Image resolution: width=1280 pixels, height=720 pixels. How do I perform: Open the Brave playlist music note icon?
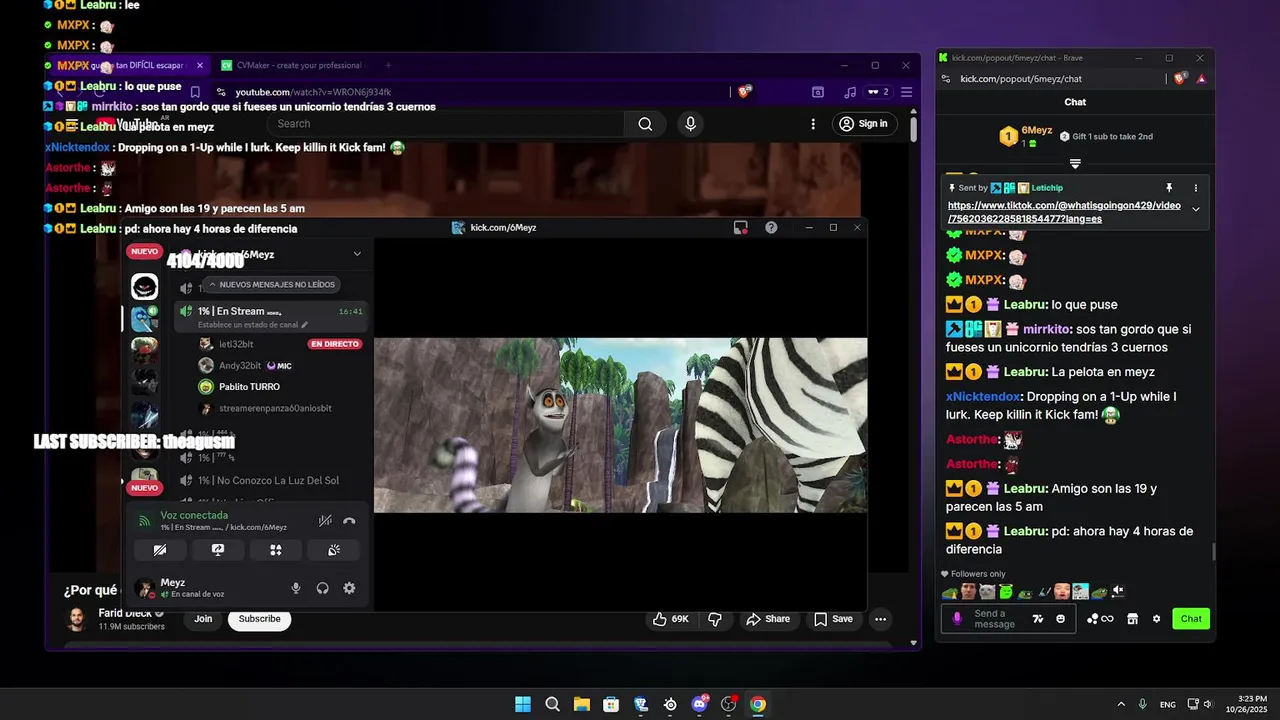[x=850, y=92]
